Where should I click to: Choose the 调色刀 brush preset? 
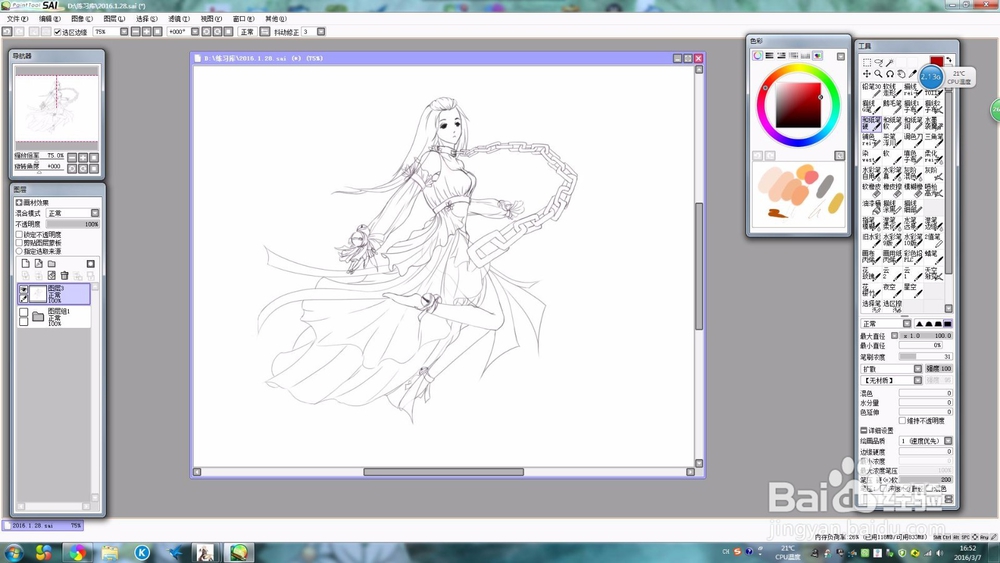click(913, 140)
